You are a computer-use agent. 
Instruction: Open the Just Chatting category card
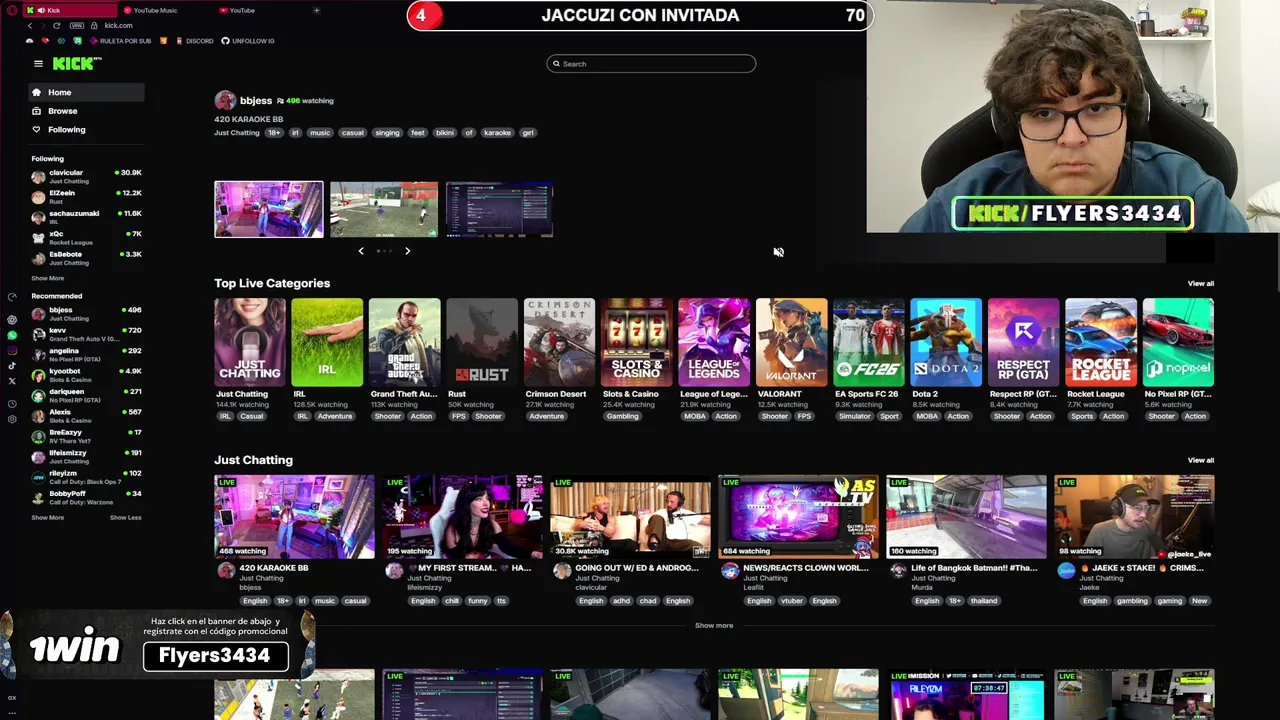tap(249, 342)
